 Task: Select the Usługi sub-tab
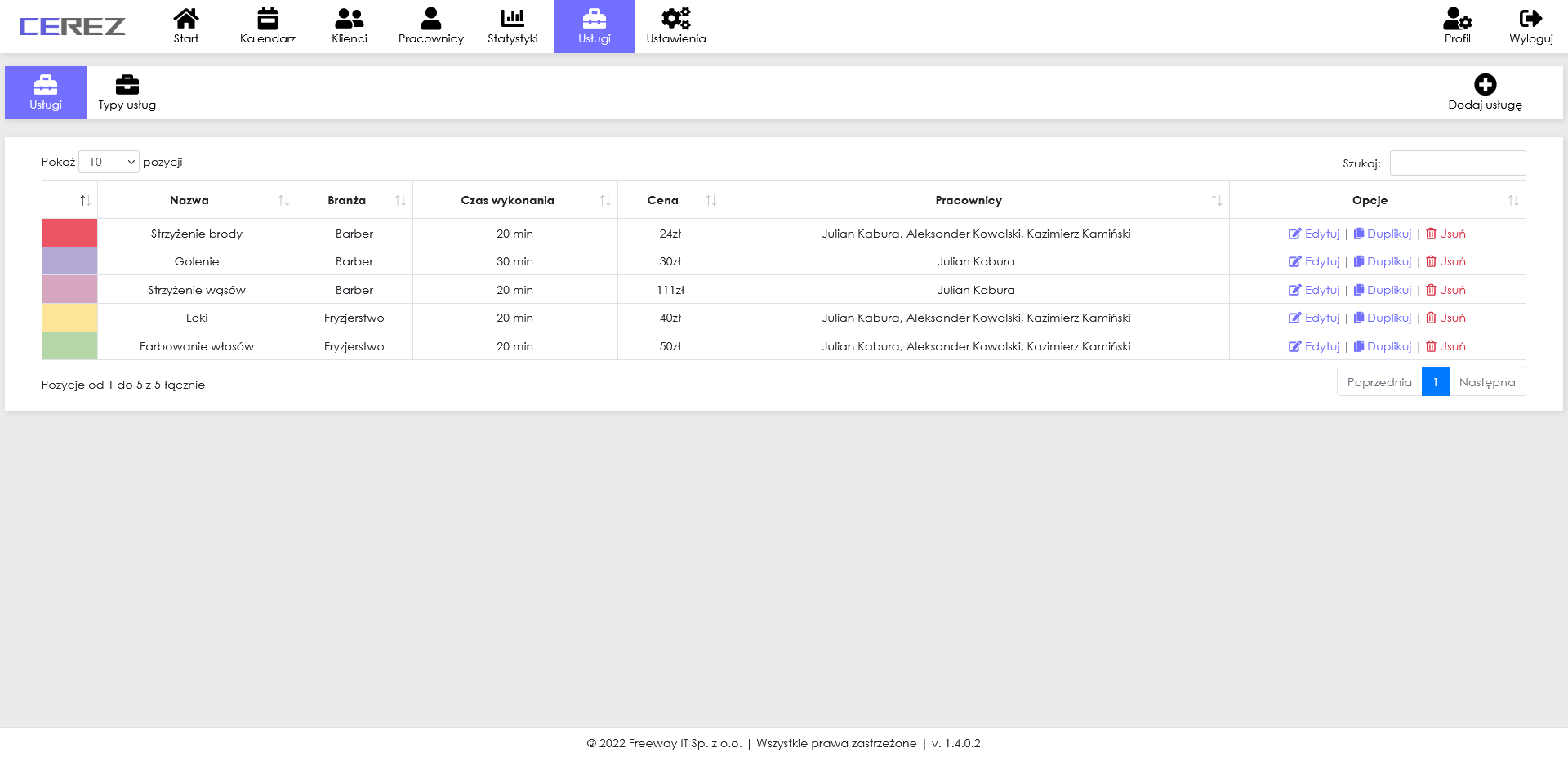click(x=46, y=92)
